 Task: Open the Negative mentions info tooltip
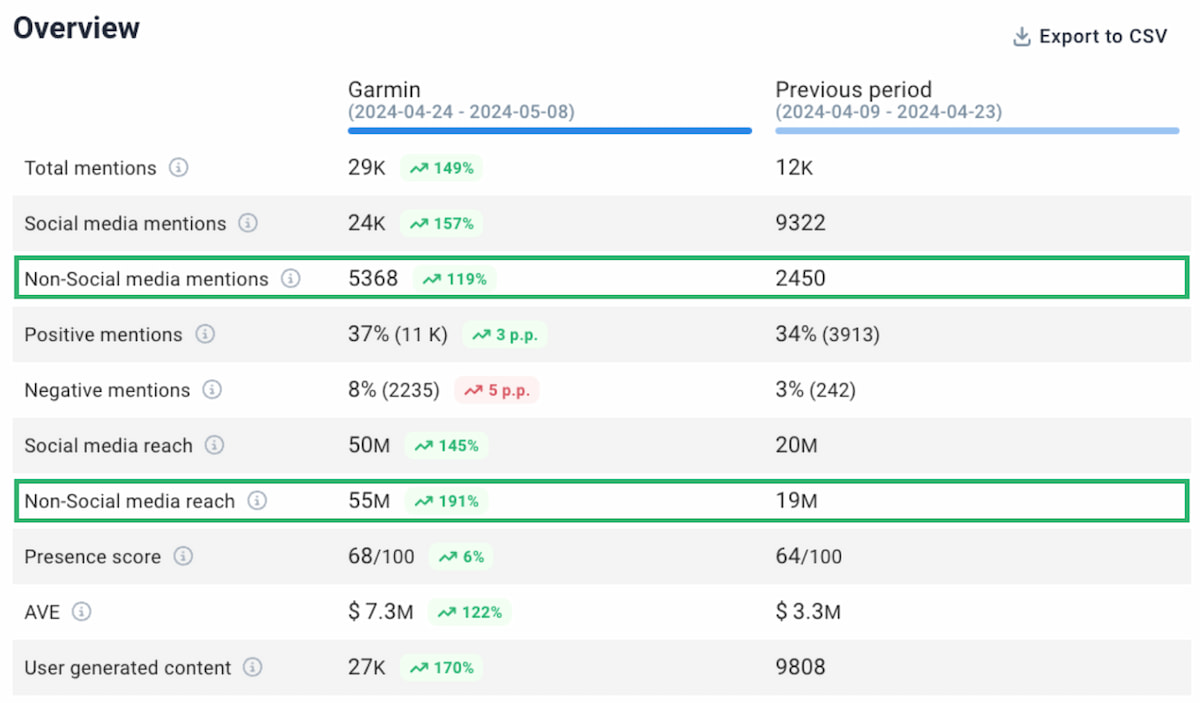211,391
